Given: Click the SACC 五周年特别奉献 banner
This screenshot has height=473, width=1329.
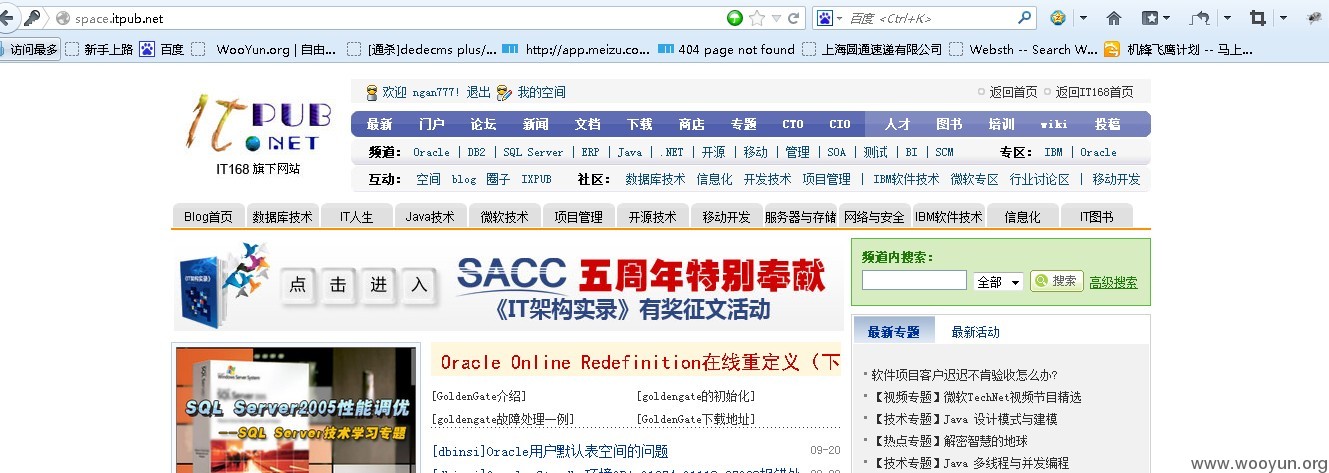Looking at the screenshot, I should click(x=508, y=285).
